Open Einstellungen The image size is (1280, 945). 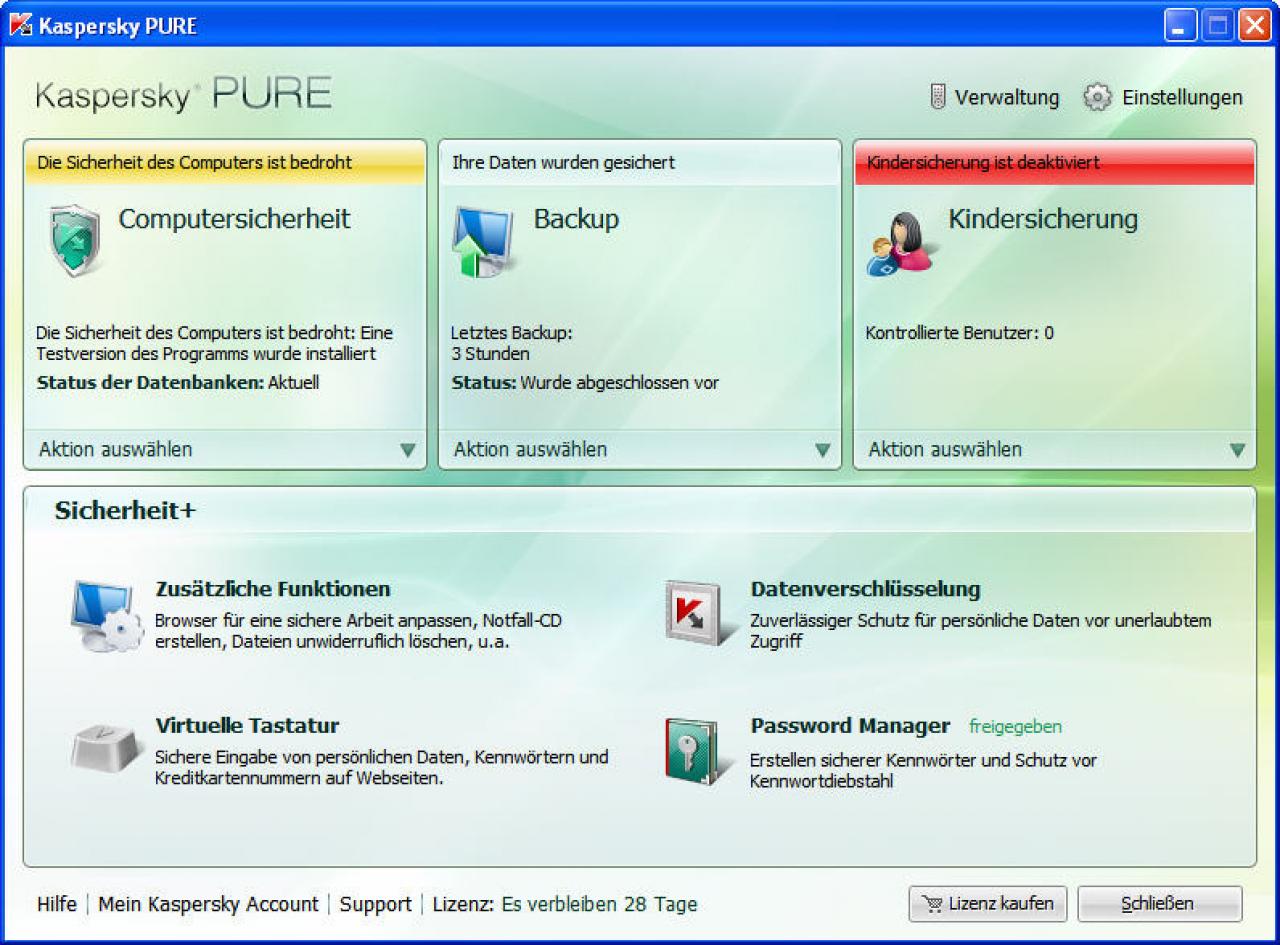[1163, 97]
